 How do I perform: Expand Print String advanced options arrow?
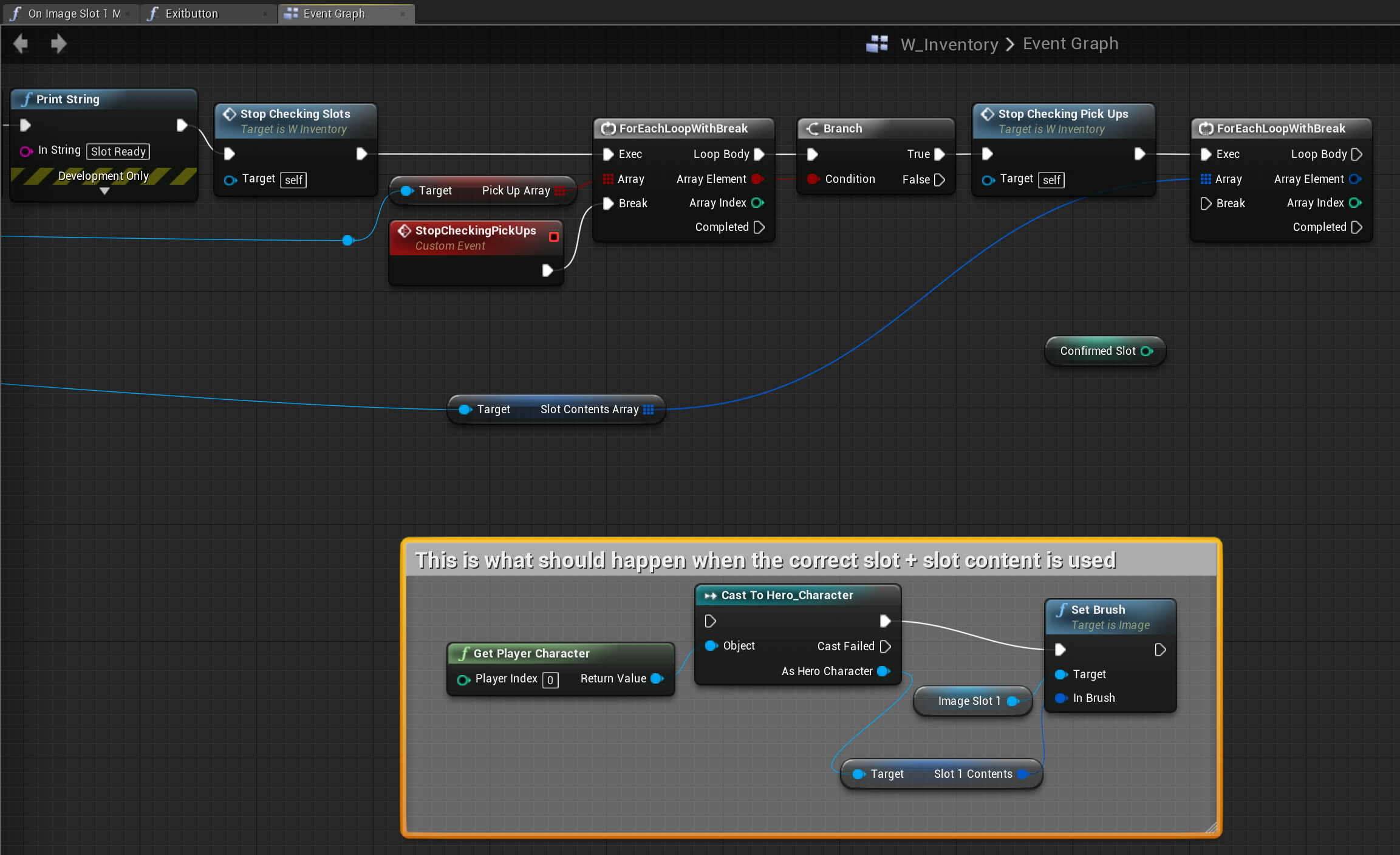point(104,191)
